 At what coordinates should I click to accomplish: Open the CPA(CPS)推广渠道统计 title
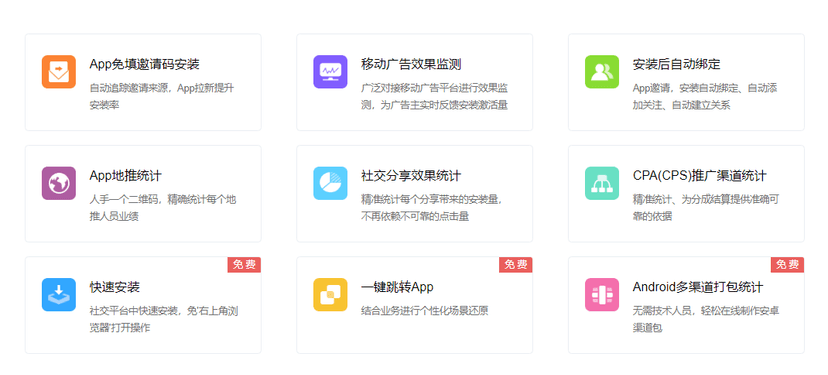coord(699,176)
